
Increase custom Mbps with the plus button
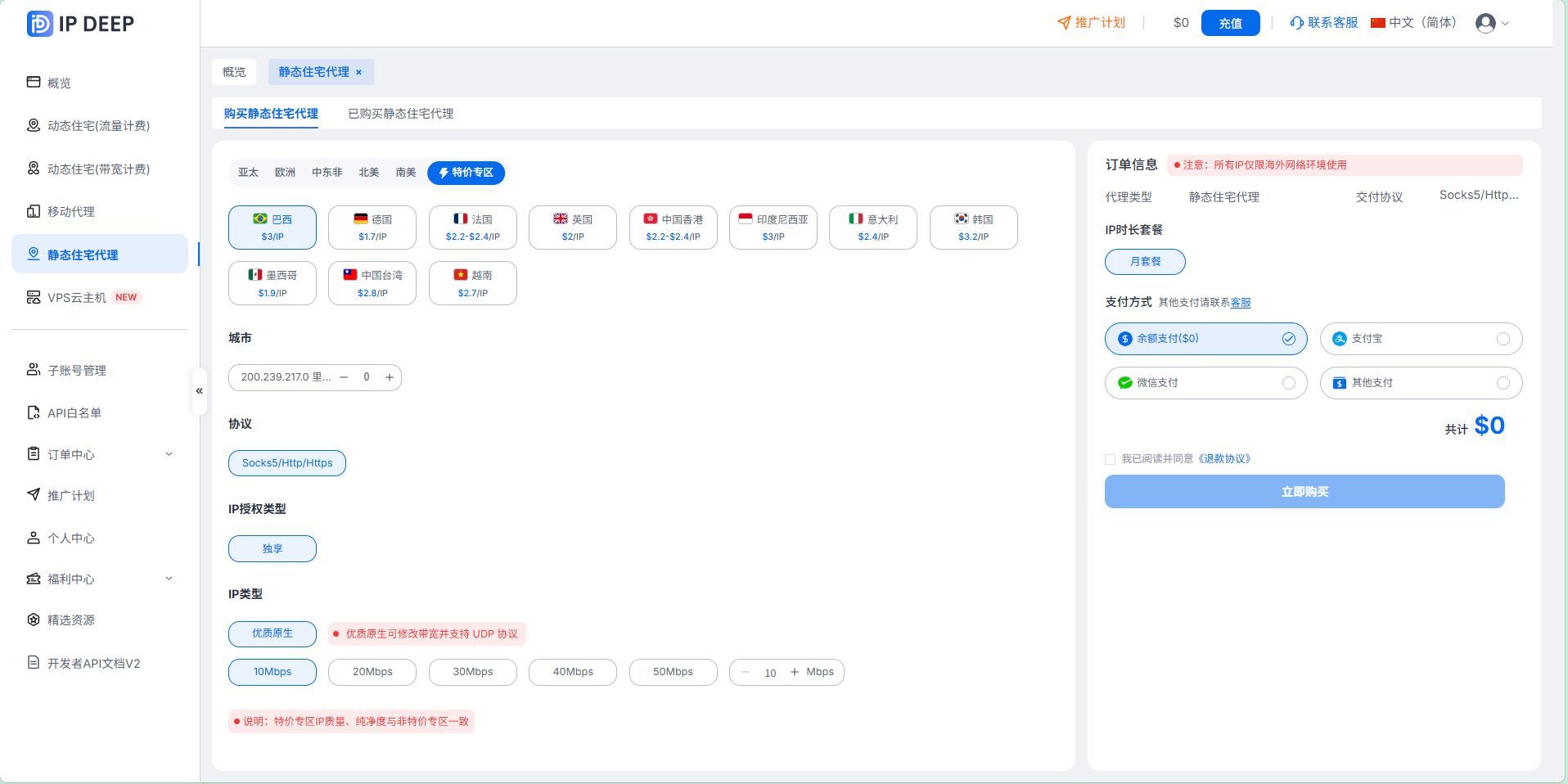tap(795, 672)
